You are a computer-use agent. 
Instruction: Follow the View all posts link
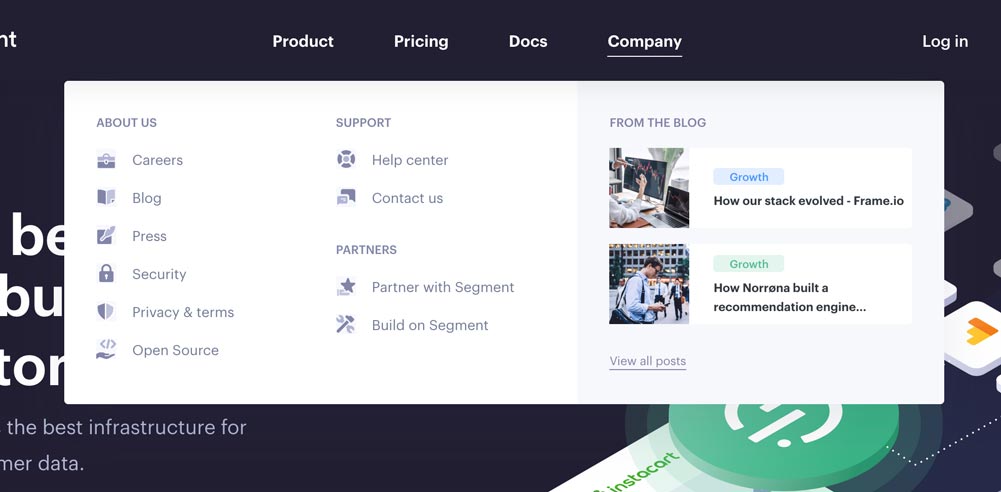coord(648,361)
